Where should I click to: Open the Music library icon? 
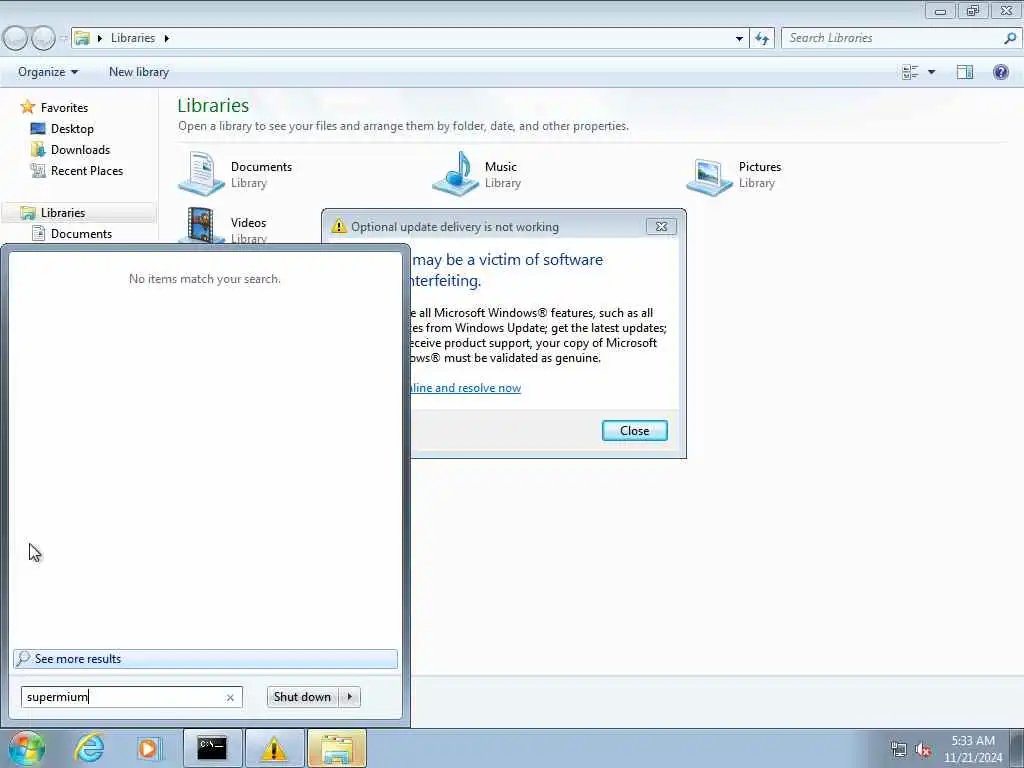pos(456,174)
